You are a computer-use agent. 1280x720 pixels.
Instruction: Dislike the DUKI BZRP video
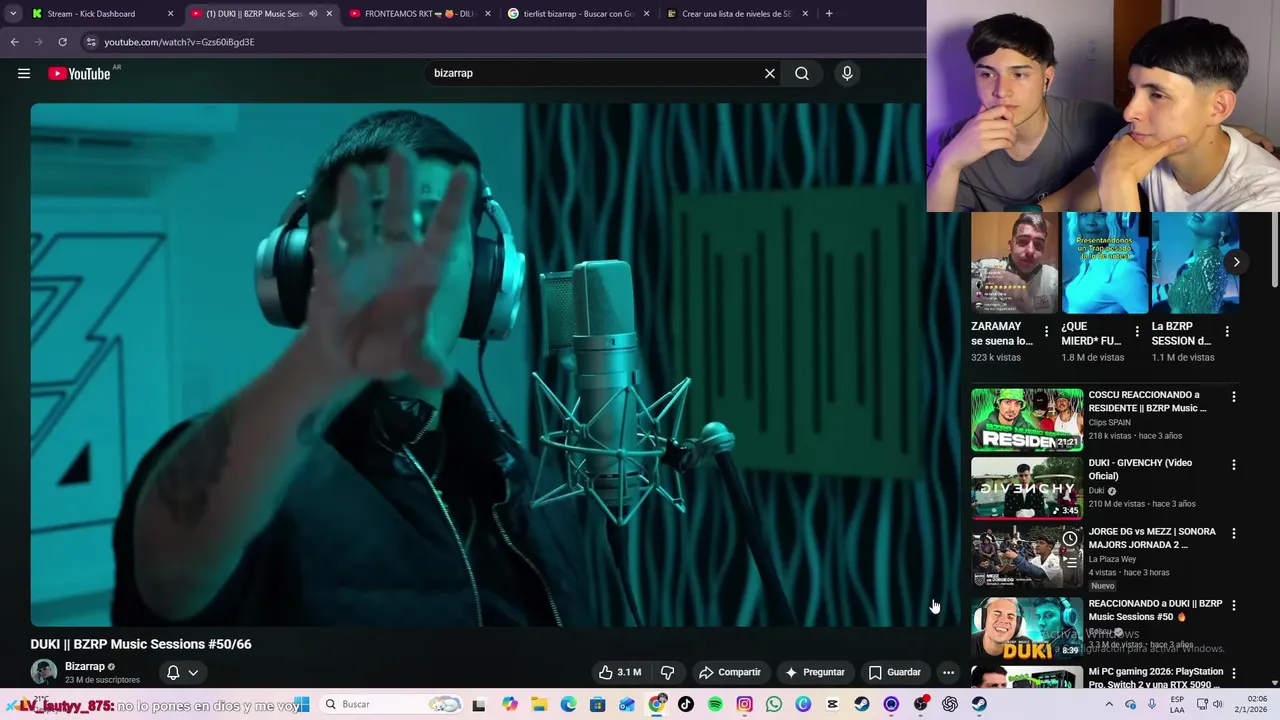[x=667, y=672]
